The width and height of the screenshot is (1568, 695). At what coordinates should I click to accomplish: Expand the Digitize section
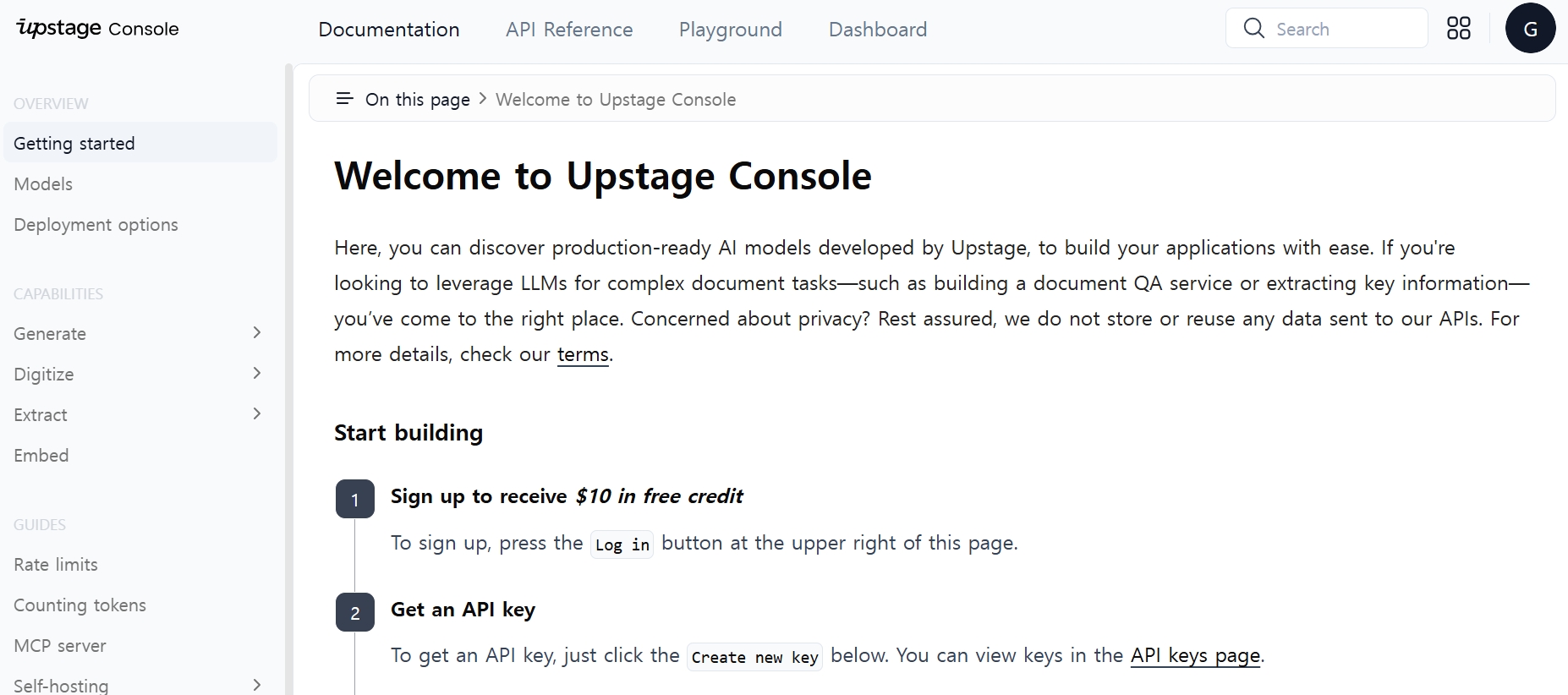[257, 374]
